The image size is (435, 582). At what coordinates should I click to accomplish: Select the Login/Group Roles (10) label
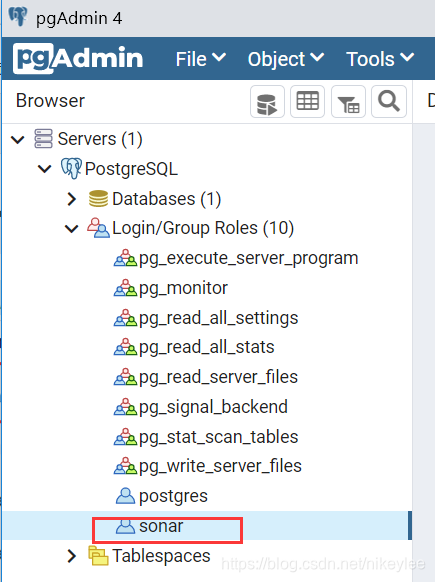click(203, 228)
